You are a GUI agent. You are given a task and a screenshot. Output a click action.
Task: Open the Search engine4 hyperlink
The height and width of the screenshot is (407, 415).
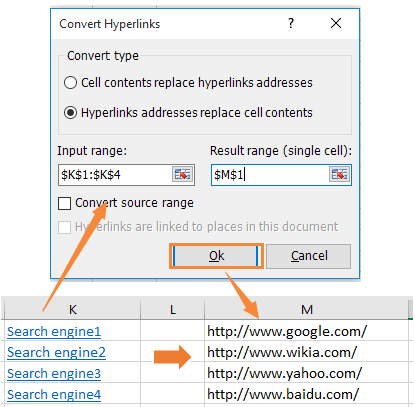coord(54,395)
